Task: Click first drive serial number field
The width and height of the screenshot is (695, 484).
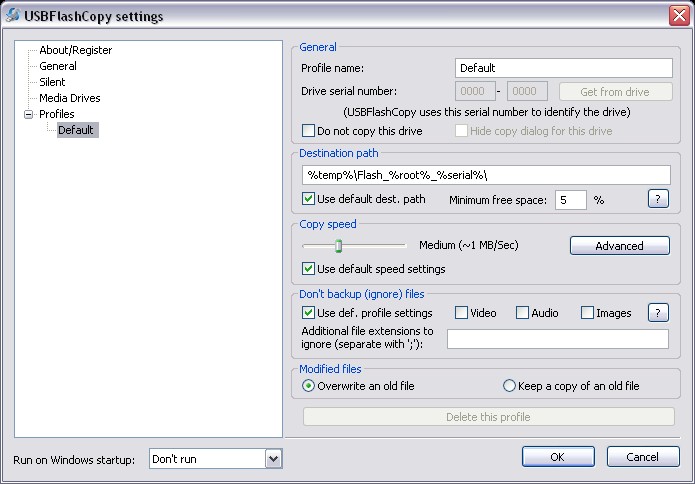Action: (475, 91)
